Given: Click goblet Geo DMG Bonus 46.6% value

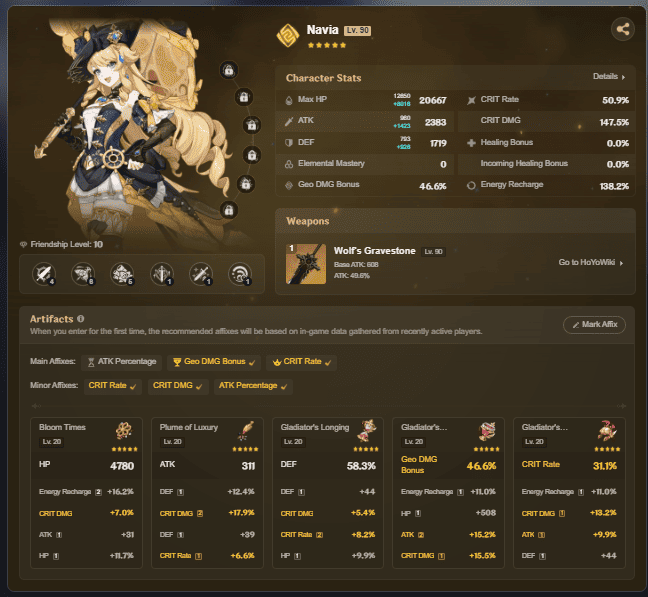Looking at the screenshot, I should click(x=481, y=466).
